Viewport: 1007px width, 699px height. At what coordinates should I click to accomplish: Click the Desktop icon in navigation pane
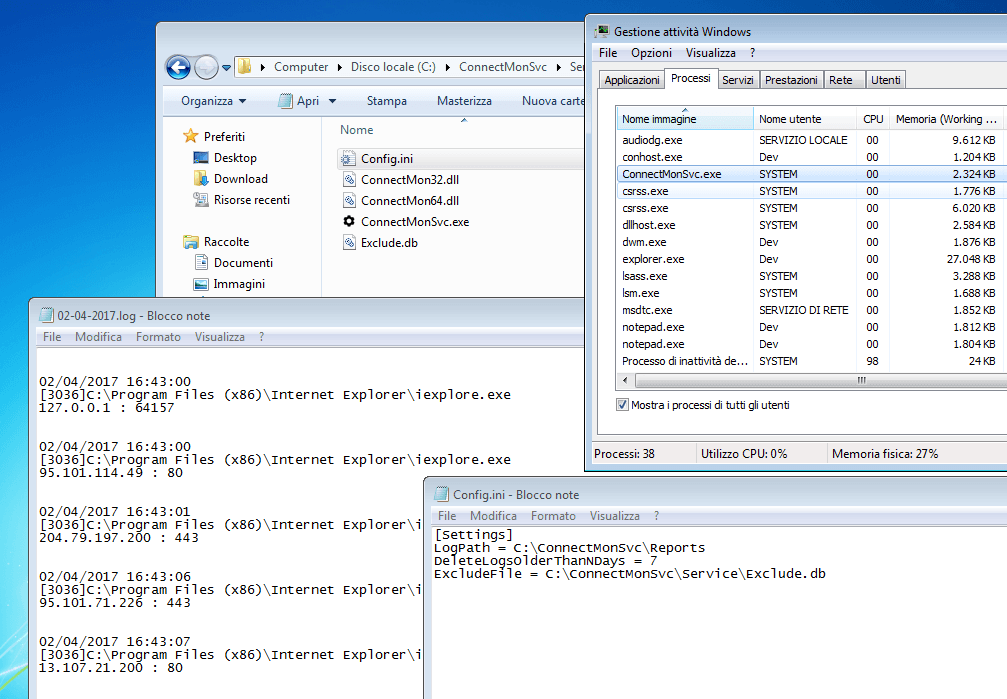pyautogui.click(x=201, y=158)
